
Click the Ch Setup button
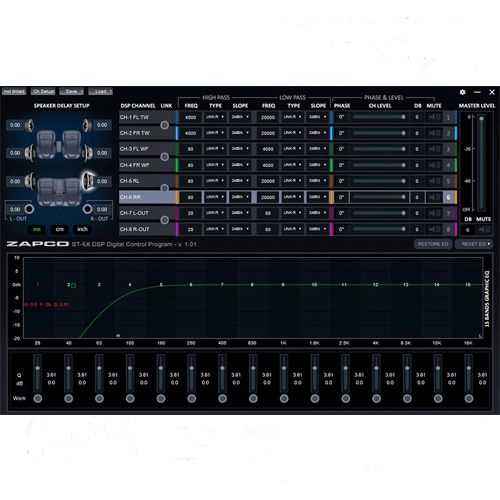(x=43, y=91)
